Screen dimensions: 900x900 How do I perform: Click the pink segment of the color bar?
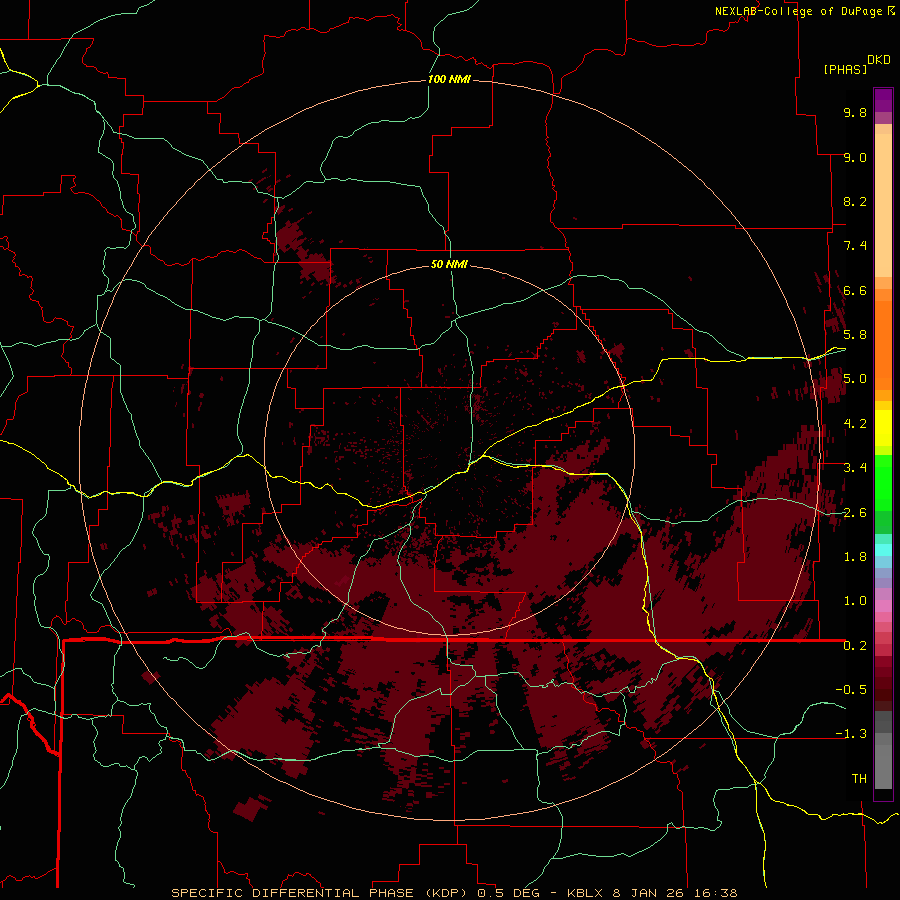point(883,606)
